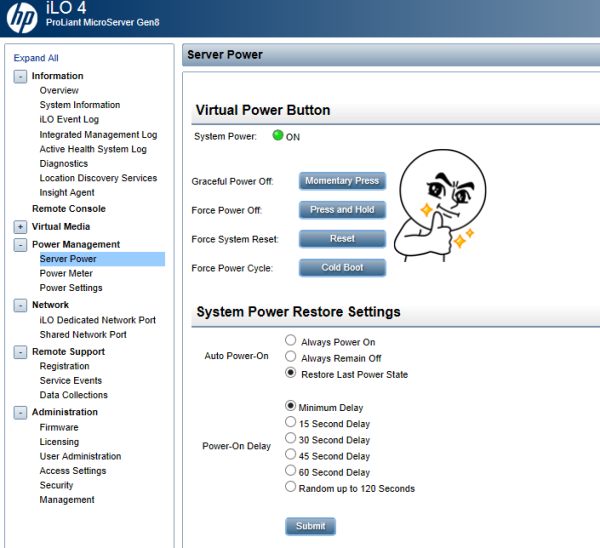Open Integrated Management Log
The image size is (600, 548).
tap(98, 135)
